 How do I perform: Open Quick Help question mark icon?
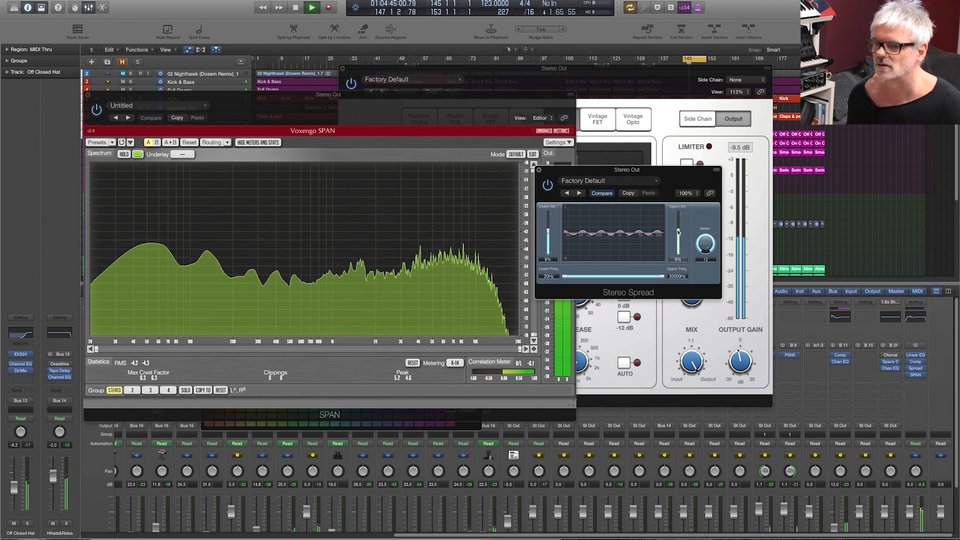[x=58, y=7]
